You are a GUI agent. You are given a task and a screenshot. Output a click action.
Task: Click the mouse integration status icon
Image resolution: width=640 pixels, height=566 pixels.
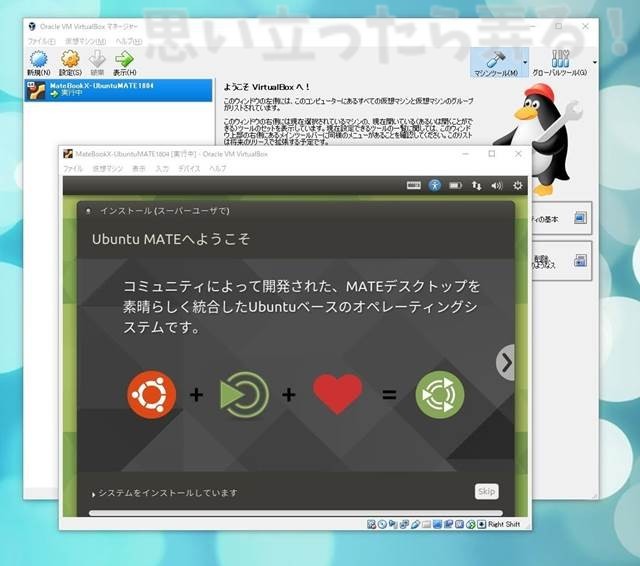(x=470, y=524)
